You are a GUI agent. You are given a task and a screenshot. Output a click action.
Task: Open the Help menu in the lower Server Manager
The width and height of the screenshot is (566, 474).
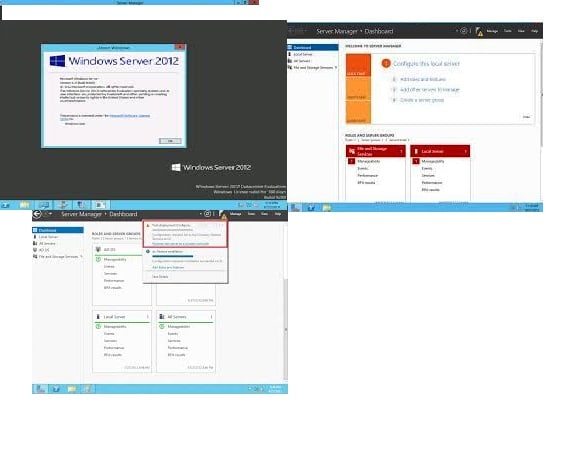278,214
